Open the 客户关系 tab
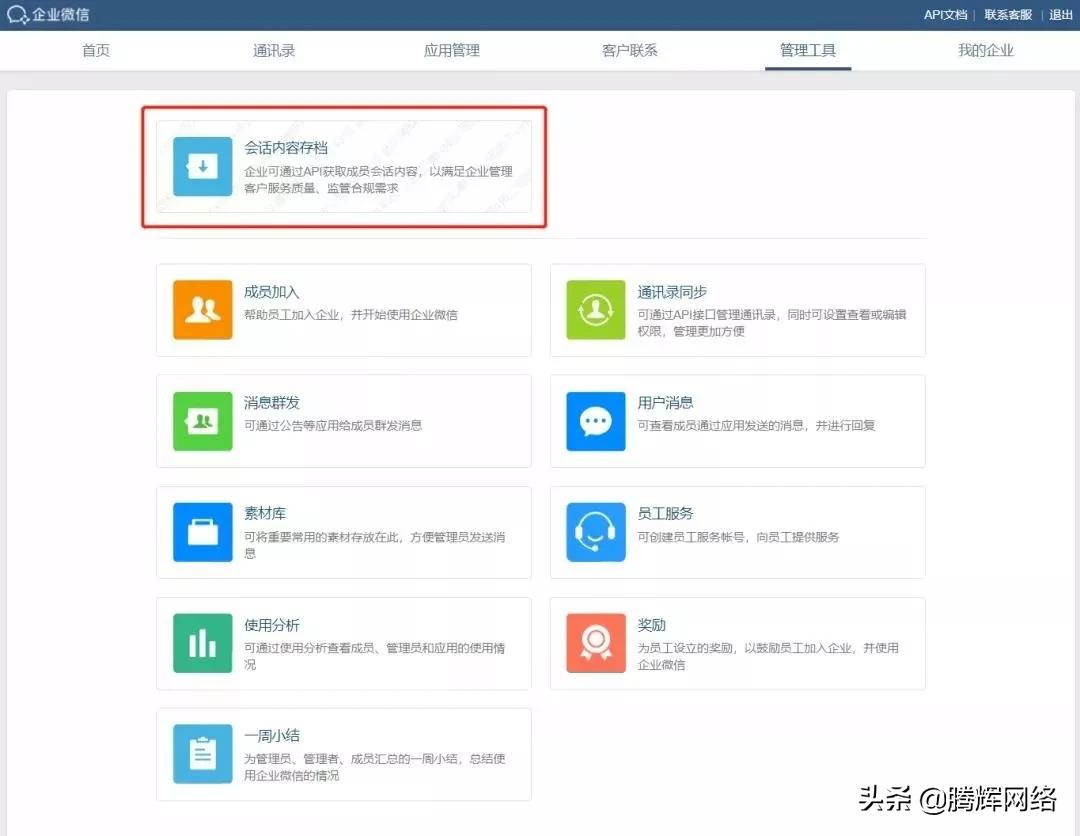The width and height of the screenshot is (1080, 836). click(629, 49)
